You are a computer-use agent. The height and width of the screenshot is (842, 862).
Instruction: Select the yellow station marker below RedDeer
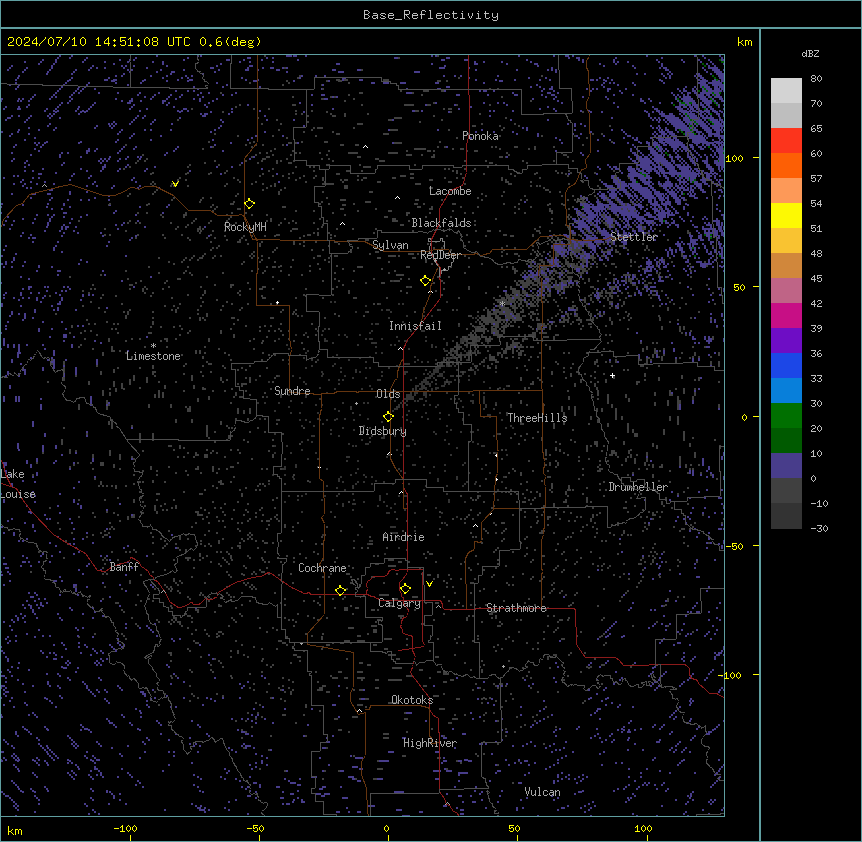[426, 281]
